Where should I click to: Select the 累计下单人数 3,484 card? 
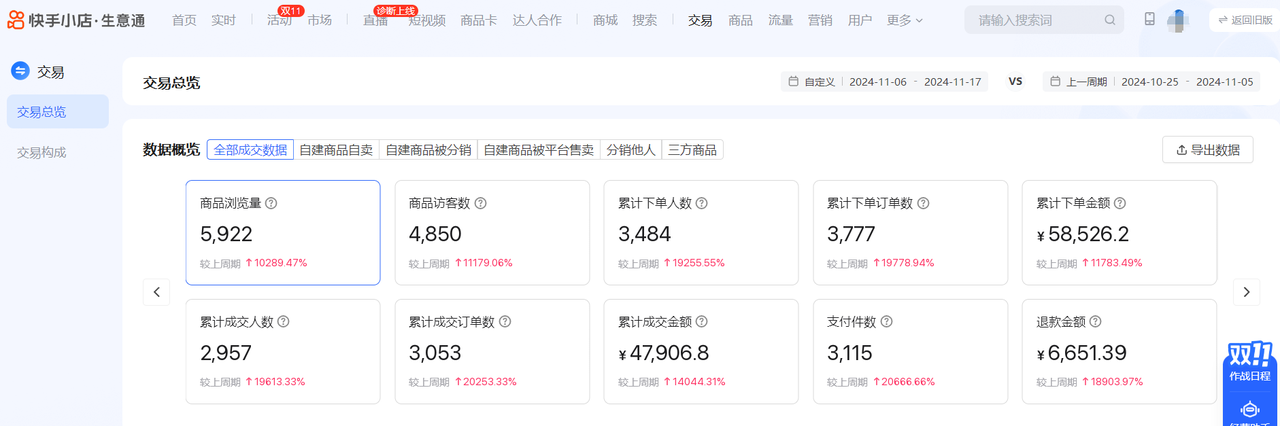[x=701, y=232]
